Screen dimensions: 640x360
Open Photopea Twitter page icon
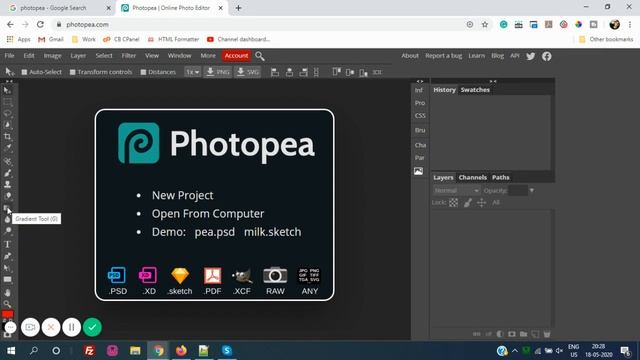point(531,56)
